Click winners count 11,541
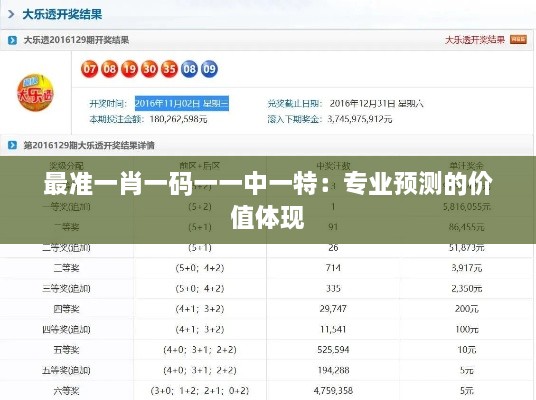536x400 pixels. pos(333,330)
